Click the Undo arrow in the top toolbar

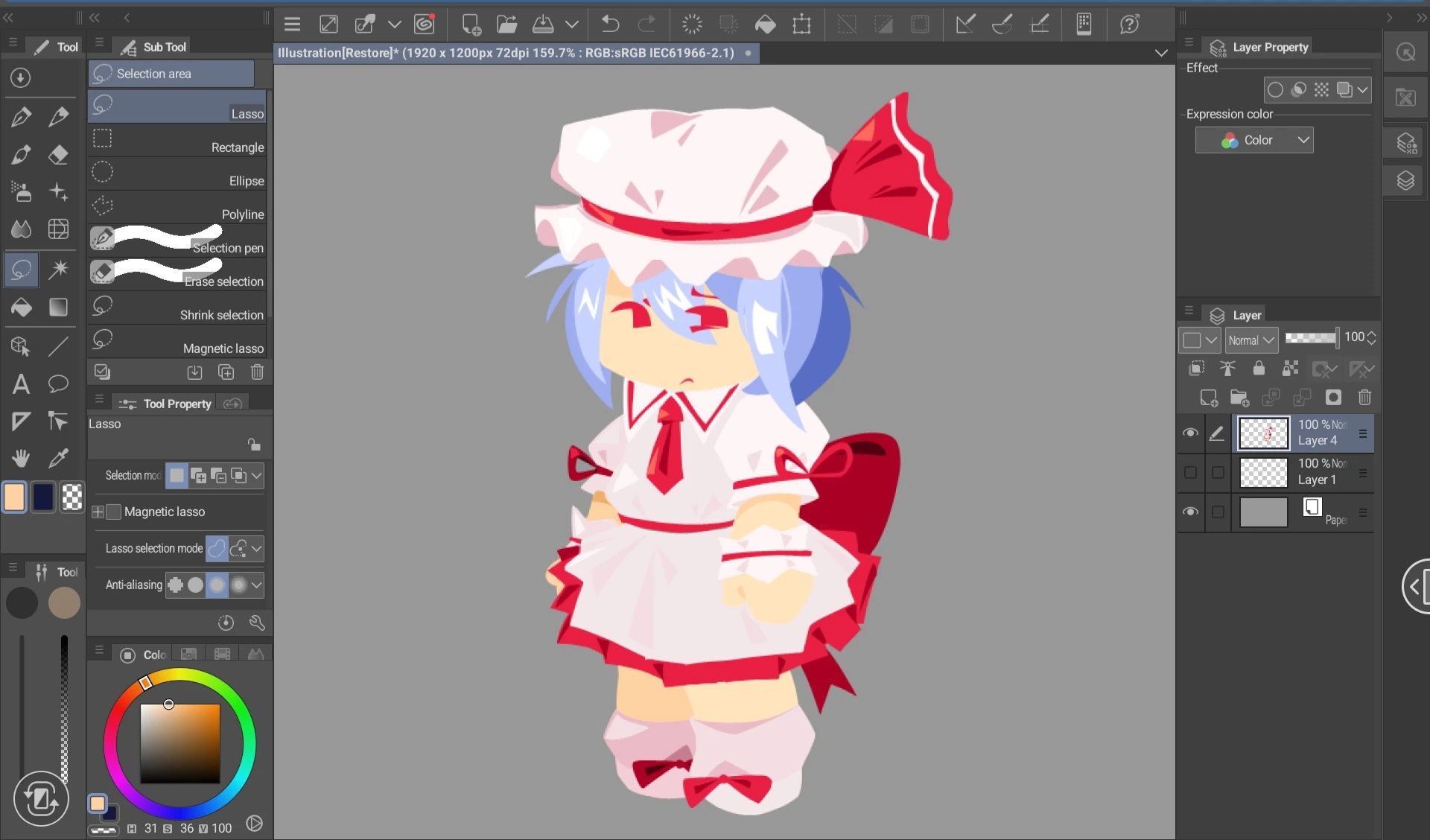pos(610,24)
